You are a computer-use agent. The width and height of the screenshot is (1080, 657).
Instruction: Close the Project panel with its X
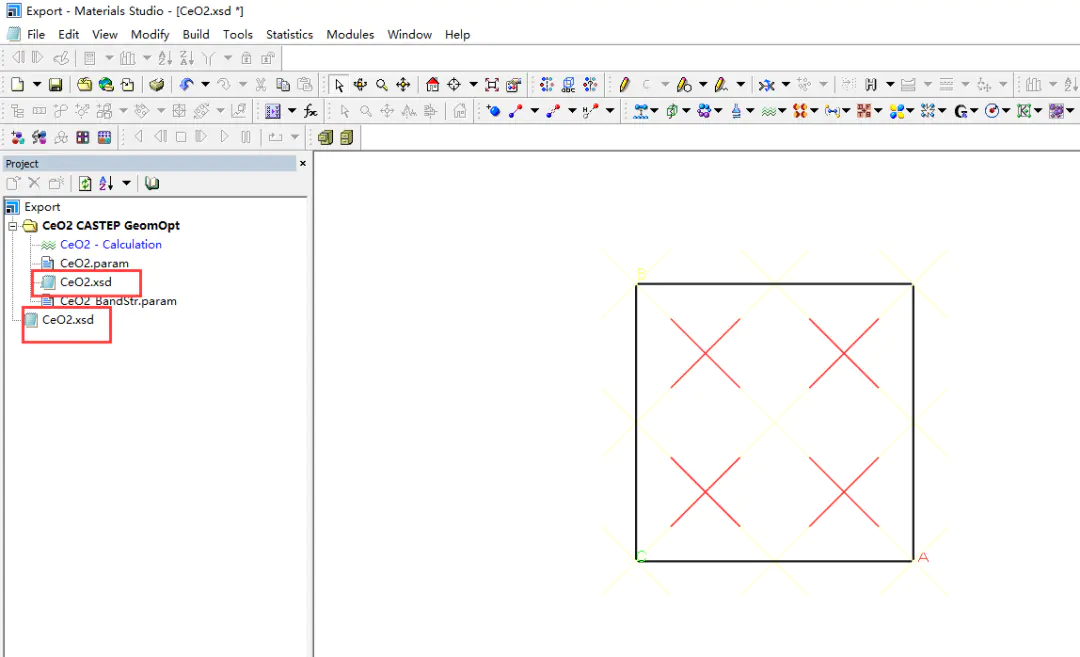[302, 163]
